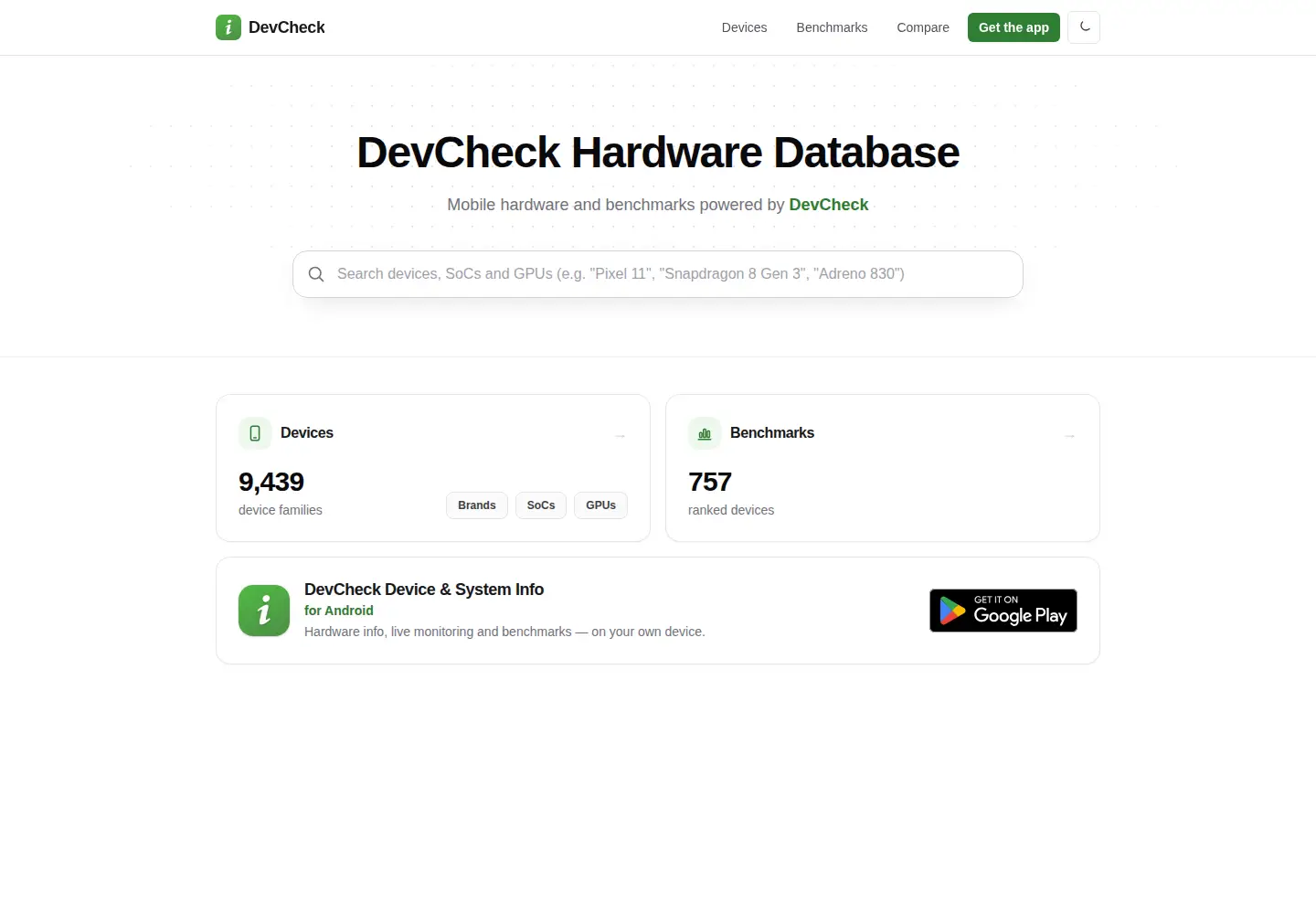Toggle dark mode with the moon icon
The width and height of the screenshot is (1316, 914).
[x=1084, y=27]
